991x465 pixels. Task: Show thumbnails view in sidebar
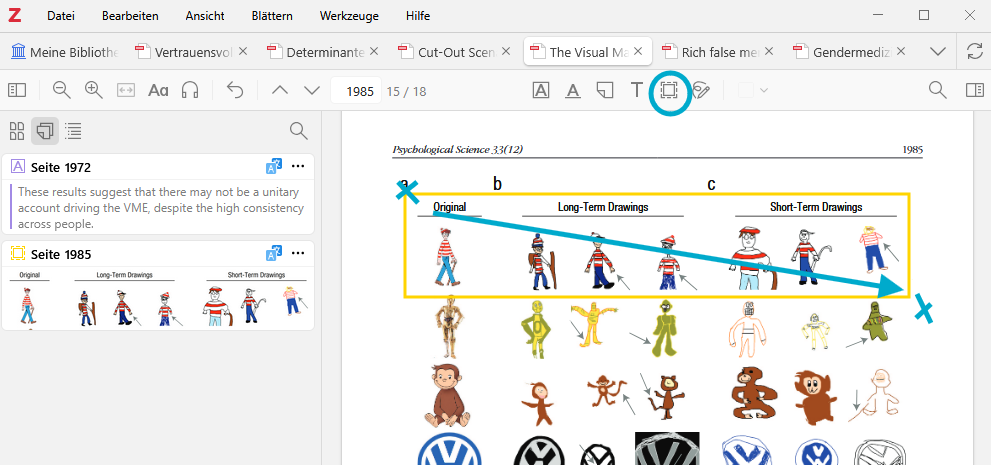17,131
